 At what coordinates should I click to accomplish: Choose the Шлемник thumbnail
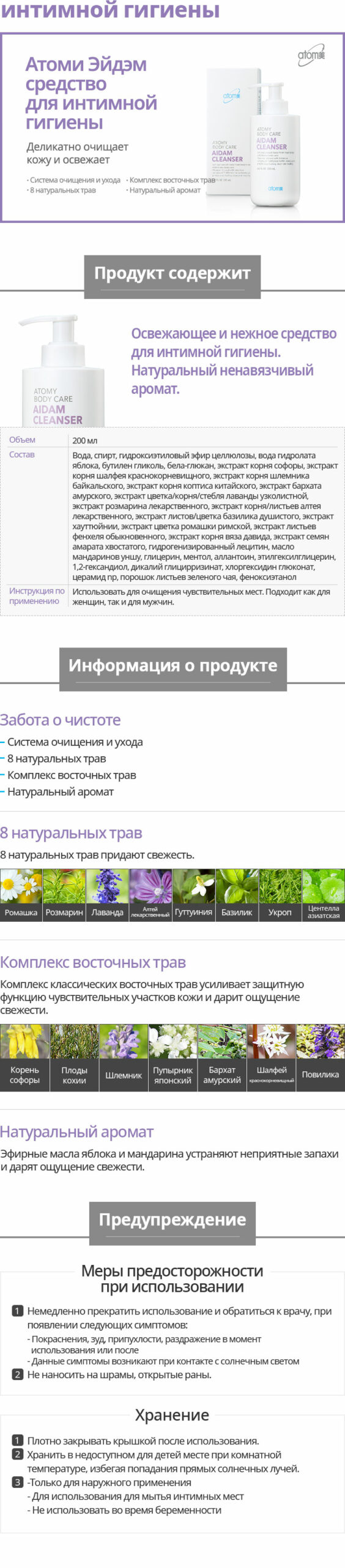point(124,1058)
